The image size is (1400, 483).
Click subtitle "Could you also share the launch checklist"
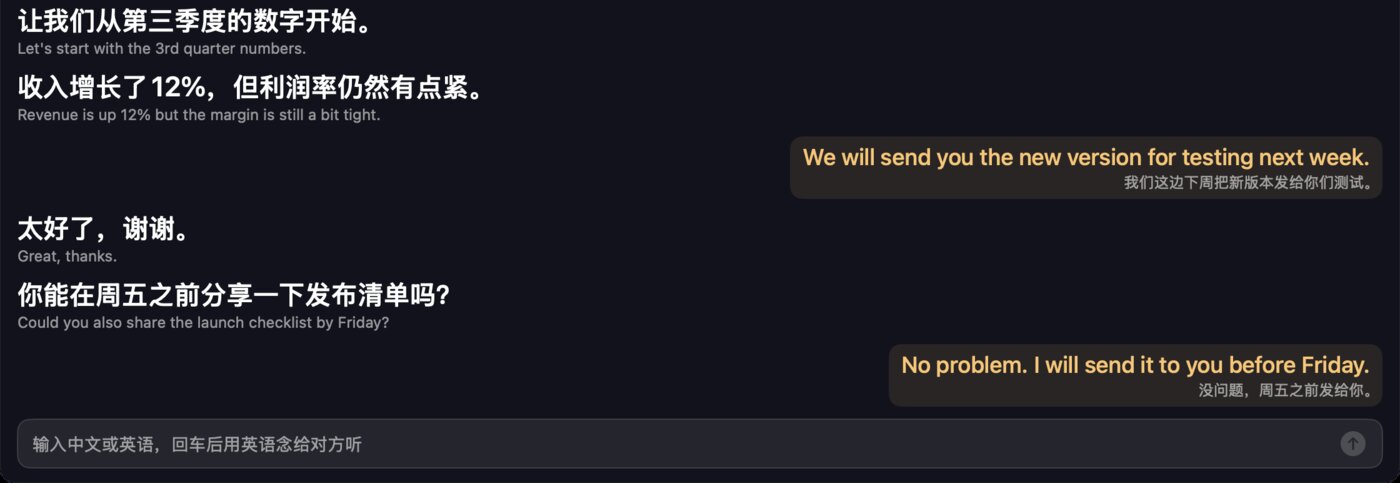tap(204, 323)
